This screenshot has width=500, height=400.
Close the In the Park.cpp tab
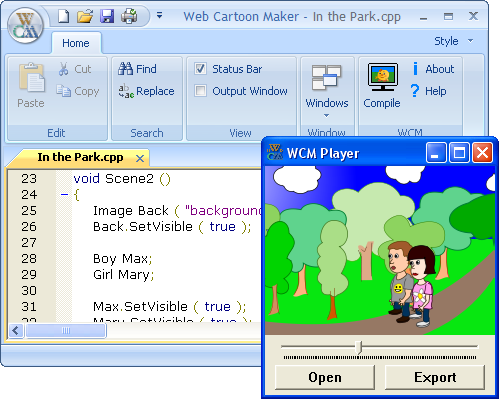(x=140, y=158)
